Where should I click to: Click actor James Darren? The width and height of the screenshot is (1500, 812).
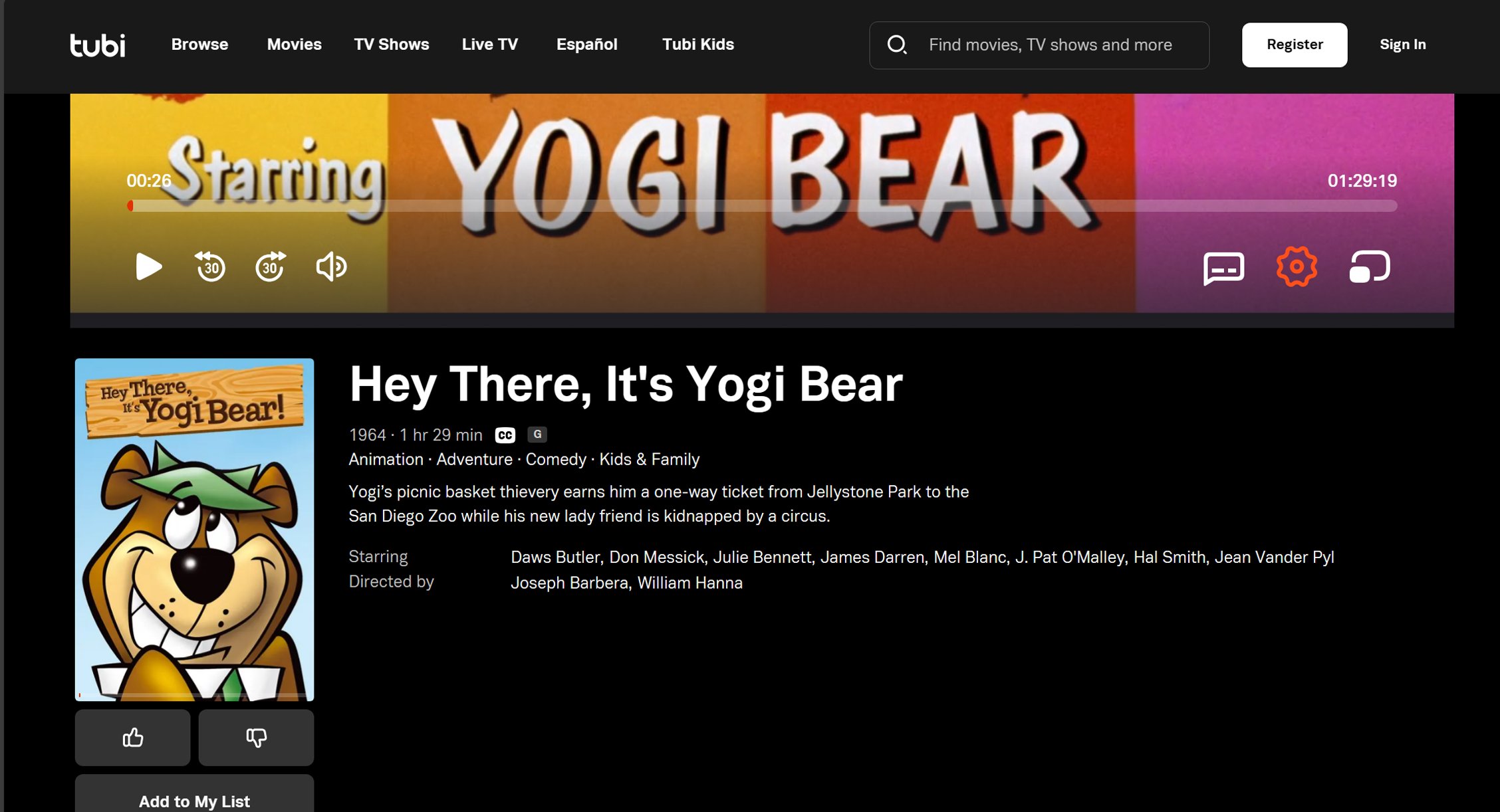click(872, 557)
